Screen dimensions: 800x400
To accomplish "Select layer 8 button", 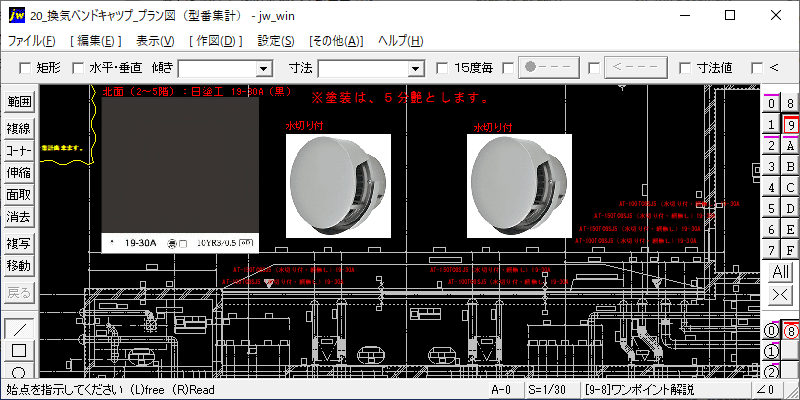I will pyautogui.click(x=790, y=104).
